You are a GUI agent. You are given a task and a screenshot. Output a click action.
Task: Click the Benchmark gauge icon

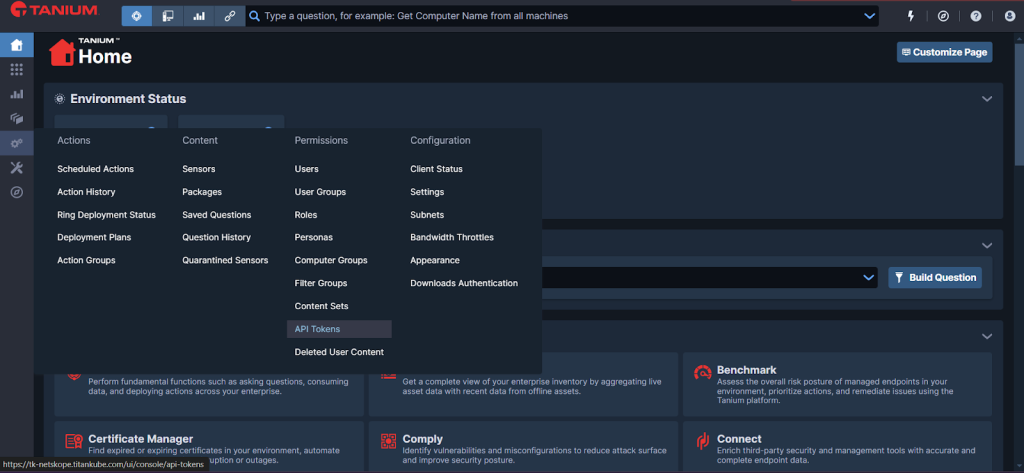pyautogui.click(x=703, y=372)
